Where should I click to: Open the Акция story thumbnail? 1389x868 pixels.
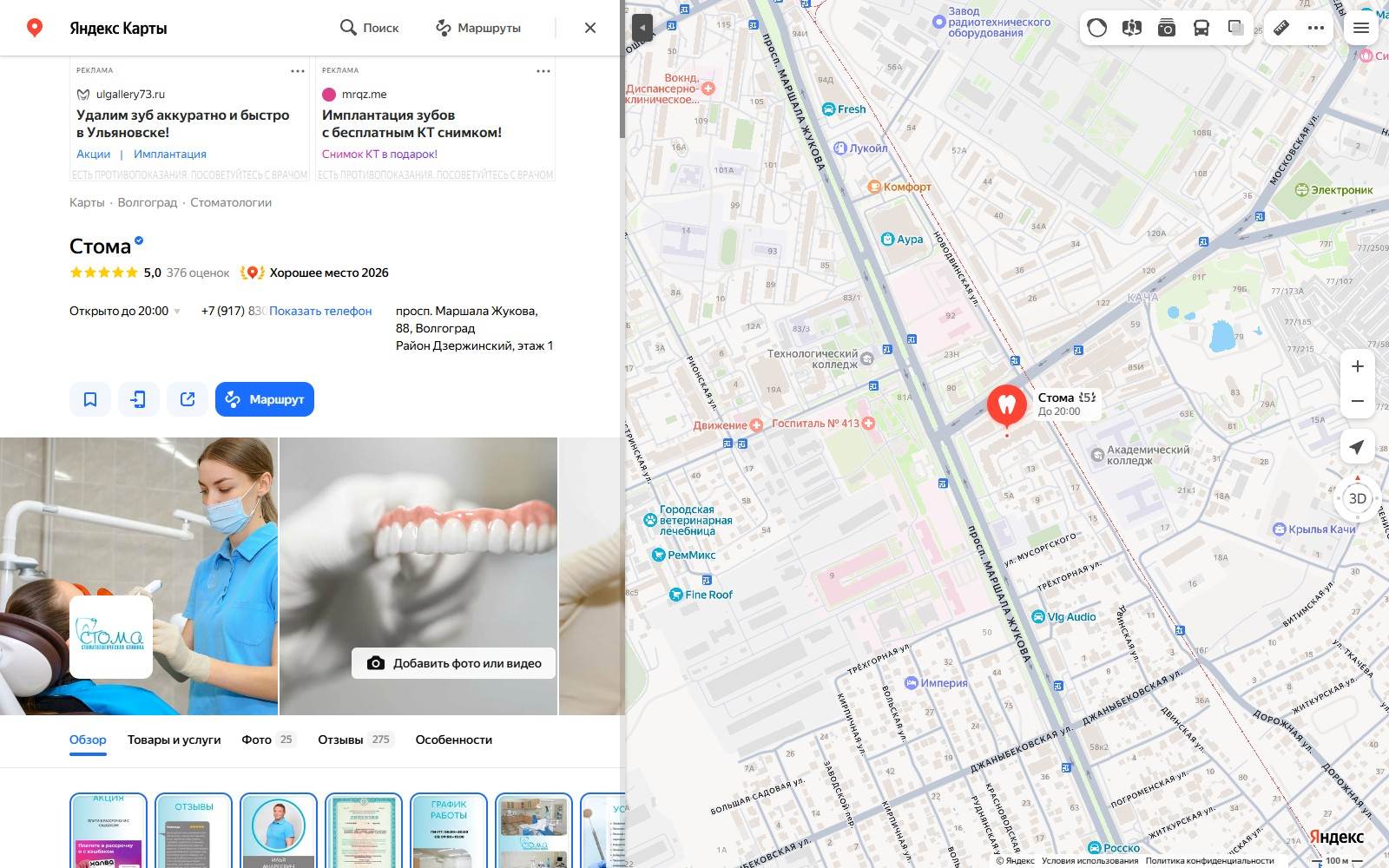point(109,831)
